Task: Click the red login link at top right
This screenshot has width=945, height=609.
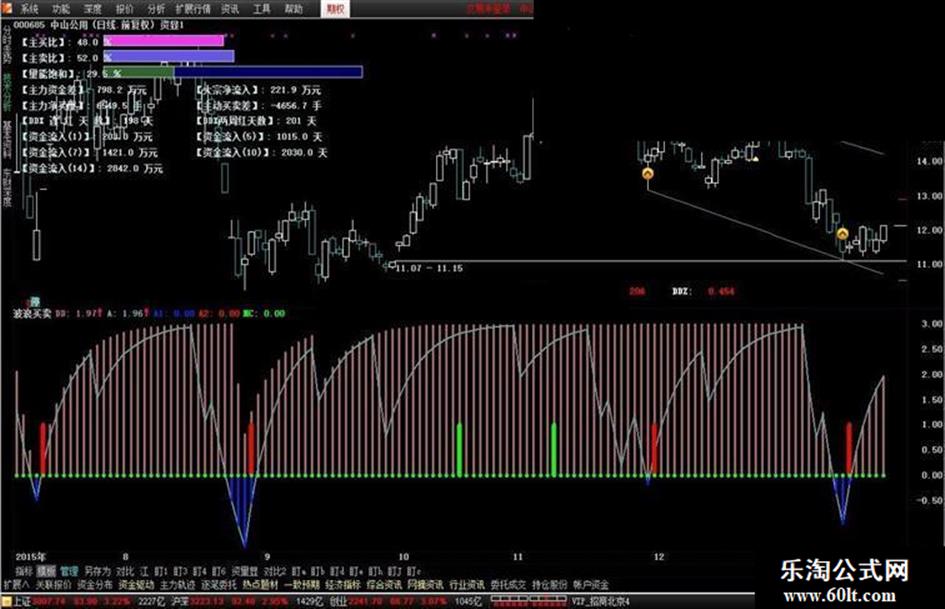Action: pyautogui.click(x=489, y=8)
